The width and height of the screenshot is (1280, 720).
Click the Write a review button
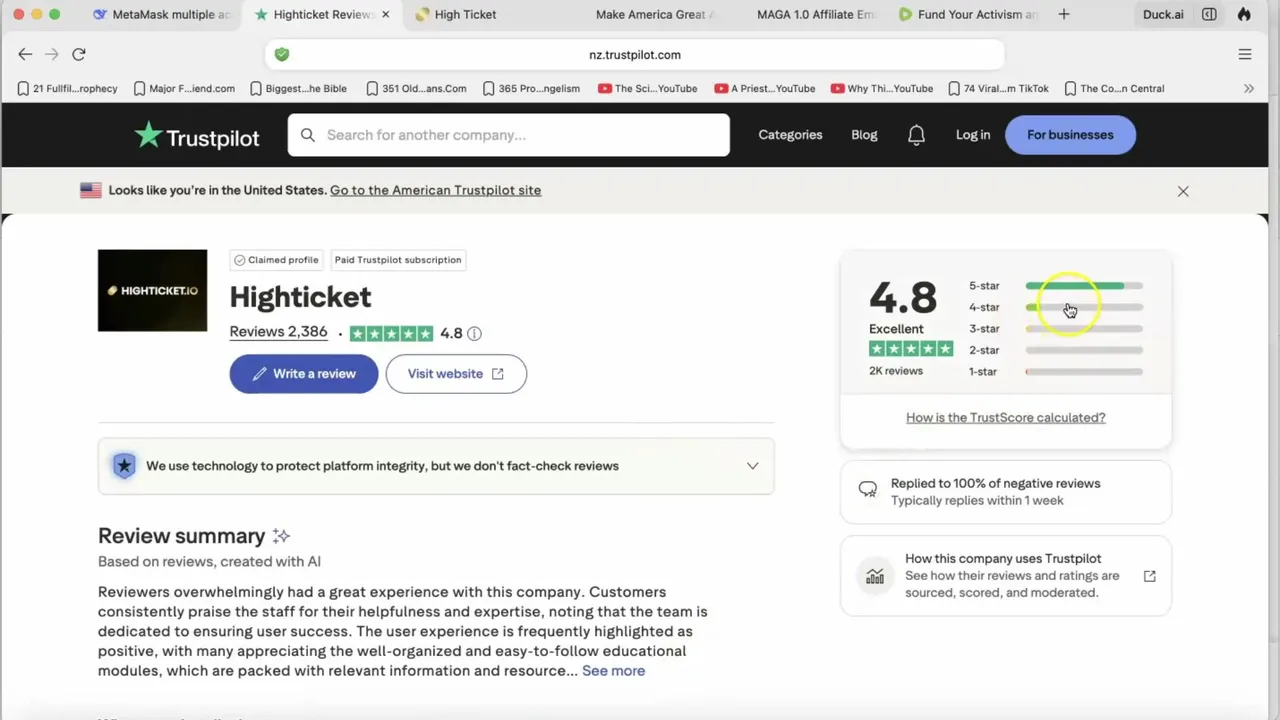[x=304, y=374]
